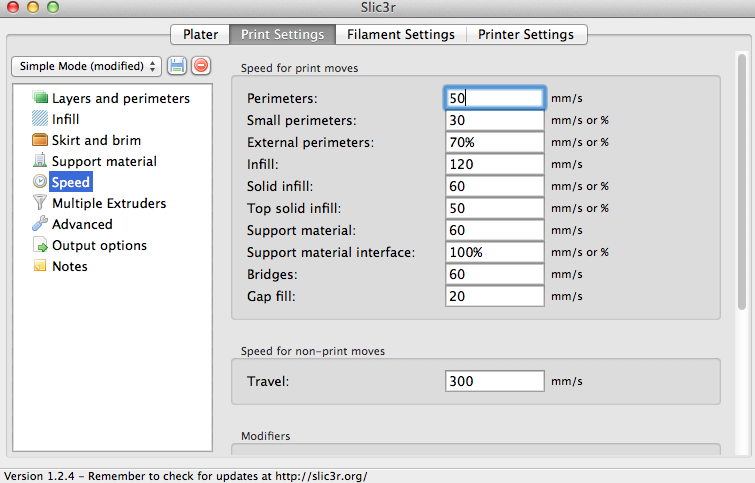This screenshot has width=755, height=483.
Task: Expand the Simple Mode preset dropdown
Action: pyautogui.click(x=86, y=66)
